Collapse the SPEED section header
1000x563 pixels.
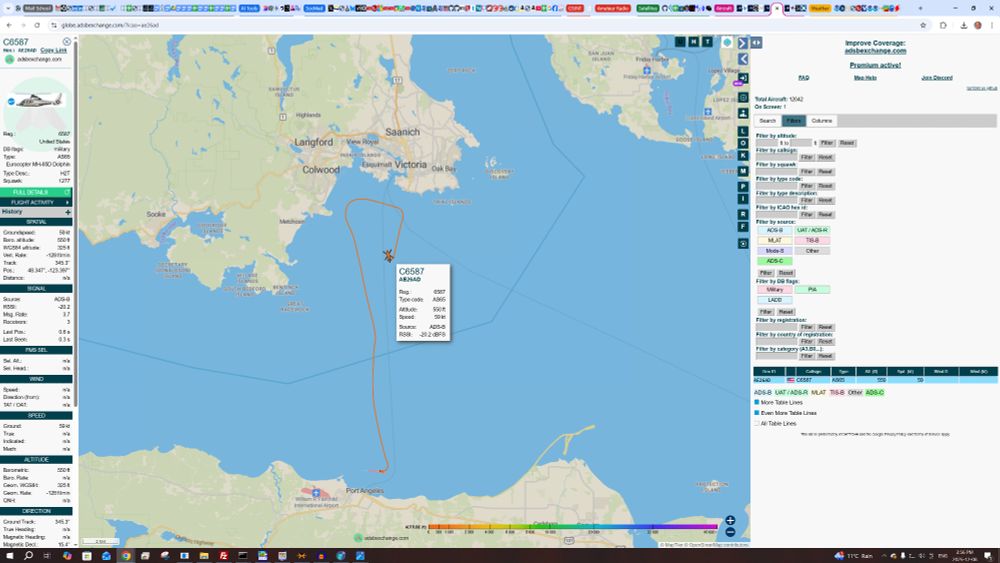36,416
